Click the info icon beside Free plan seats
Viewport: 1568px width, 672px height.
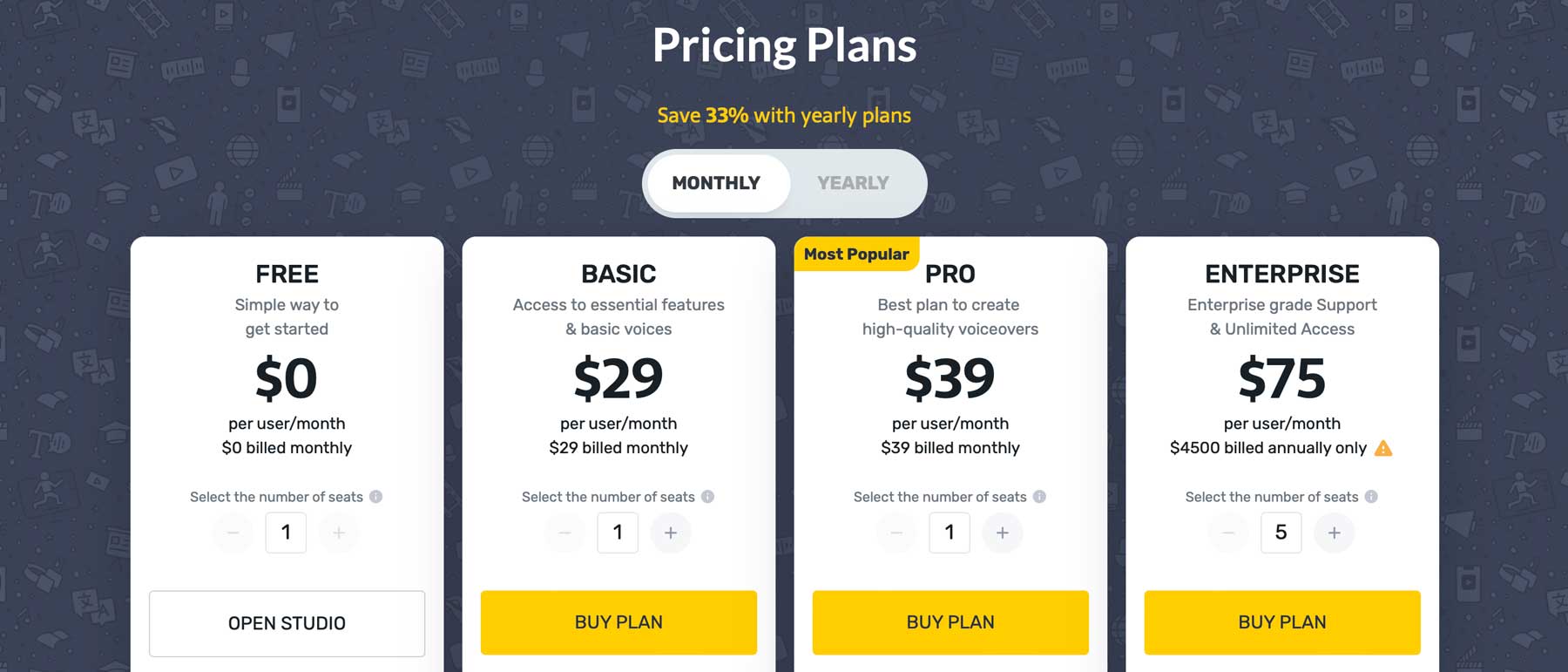tap(377, 497)
